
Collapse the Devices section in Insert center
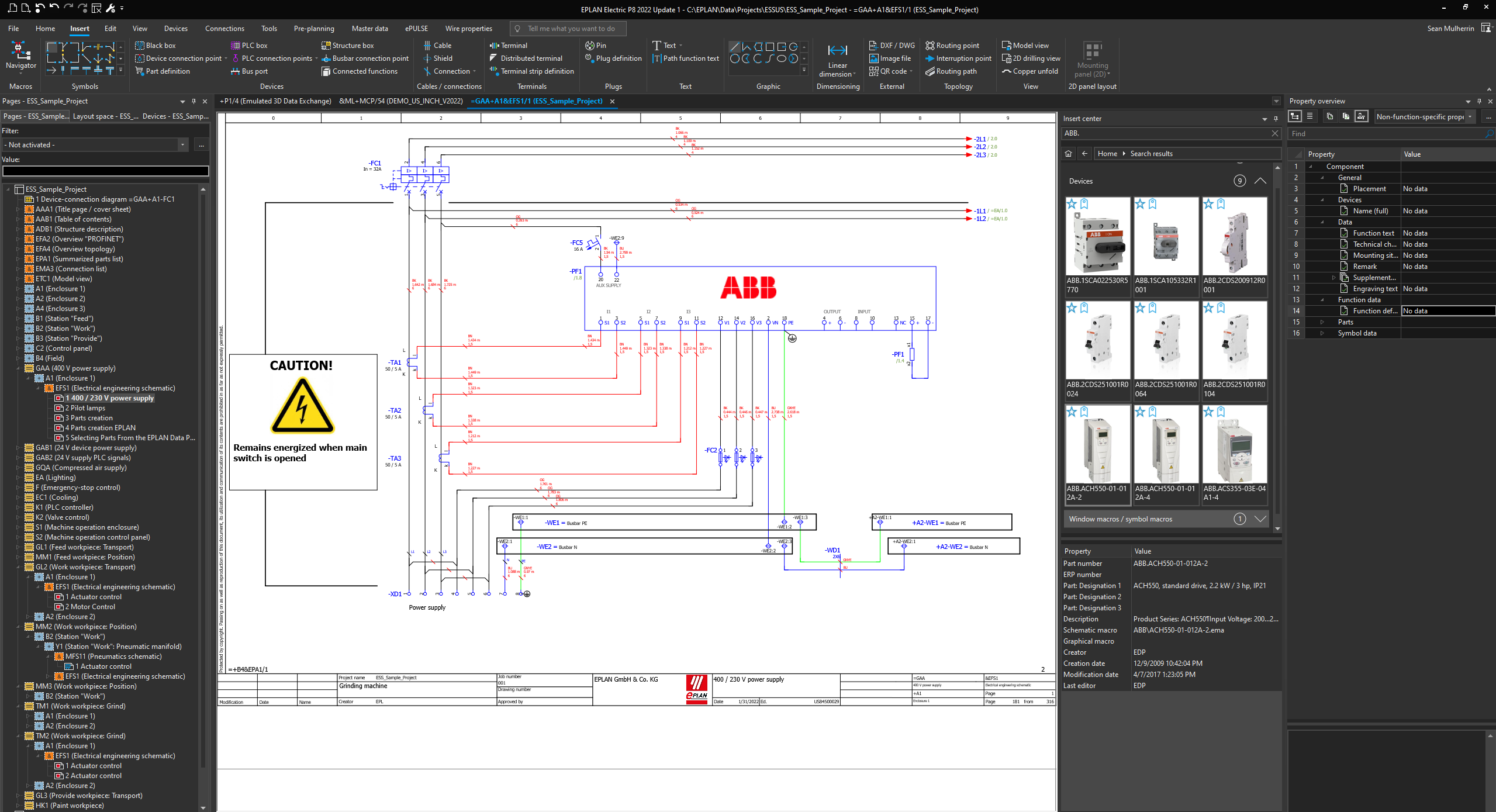click(1260, 181)
